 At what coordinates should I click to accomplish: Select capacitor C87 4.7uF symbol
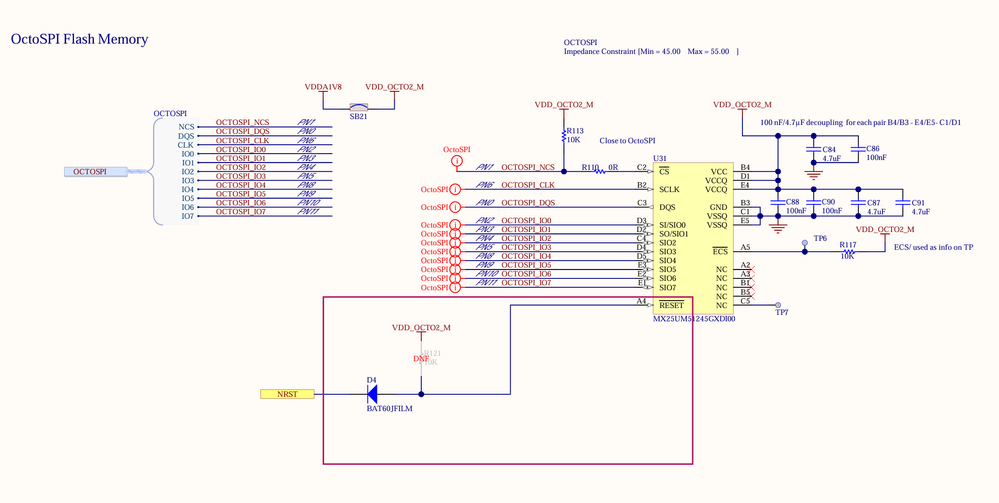[x=858, y=203]
